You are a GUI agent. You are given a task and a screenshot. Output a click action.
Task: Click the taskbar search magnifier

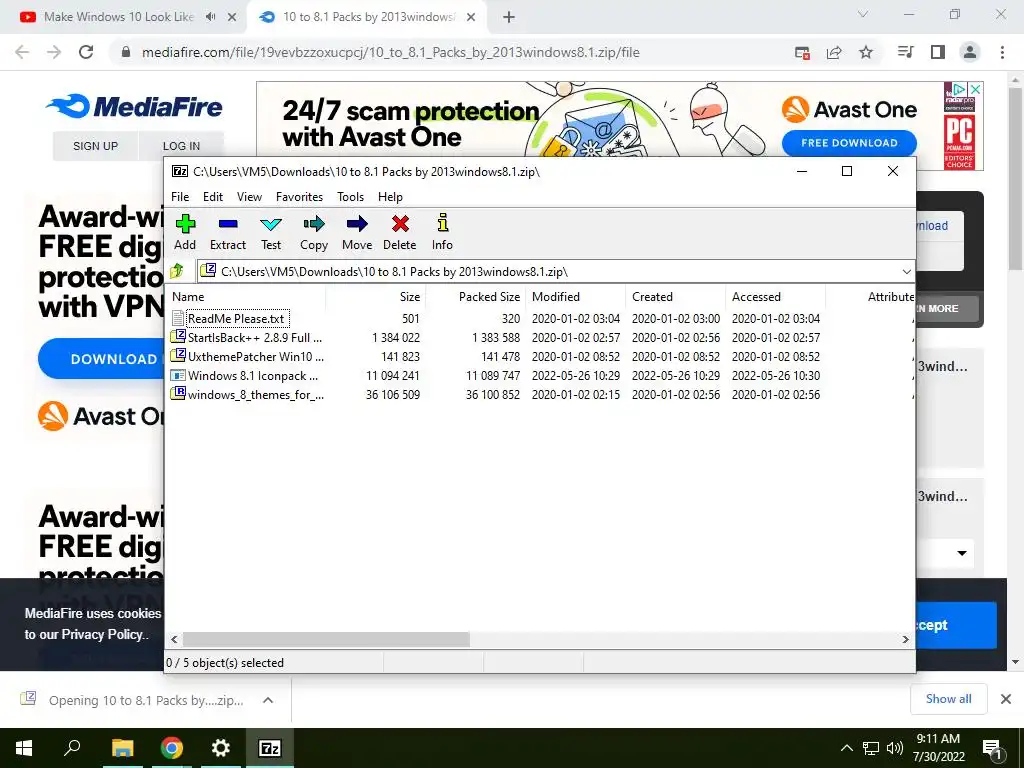click(x=72, y=747)
